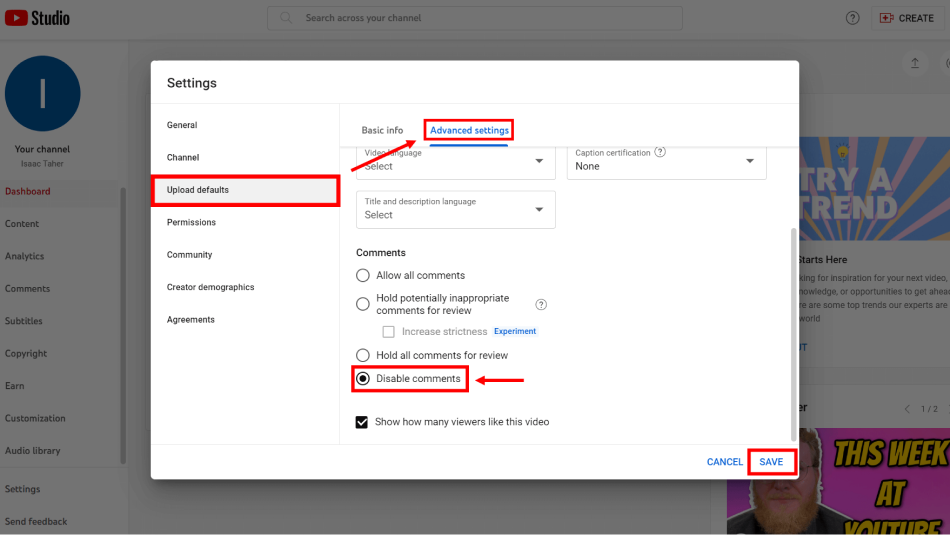Viewport: 950px width, 535px height.
Task: Open Settings in the left sidebar
Action: point(59,489)
